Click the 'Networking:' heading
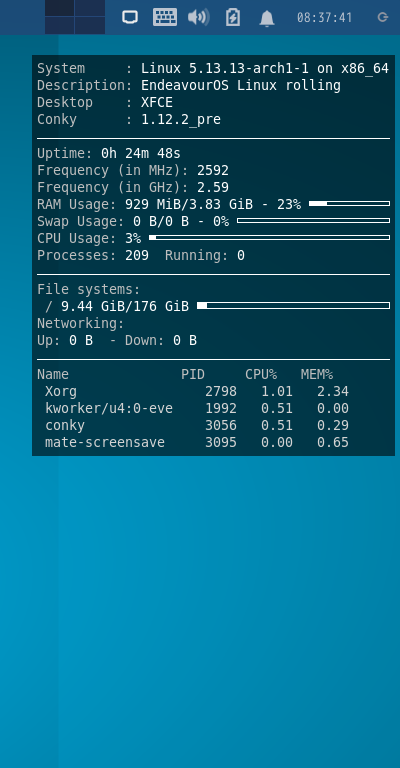This screenshot has width=400, height=768. click(81, 324)
